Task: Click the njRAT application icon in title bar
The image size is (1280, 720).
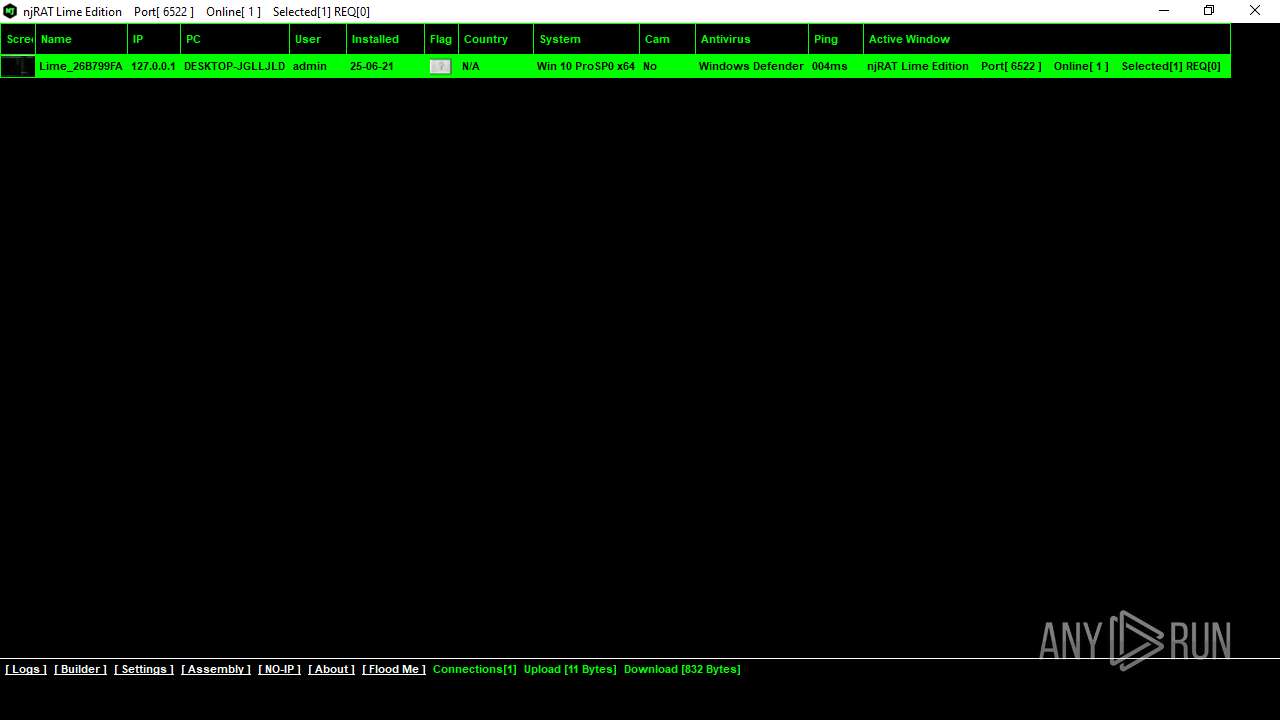Action: 10,11
